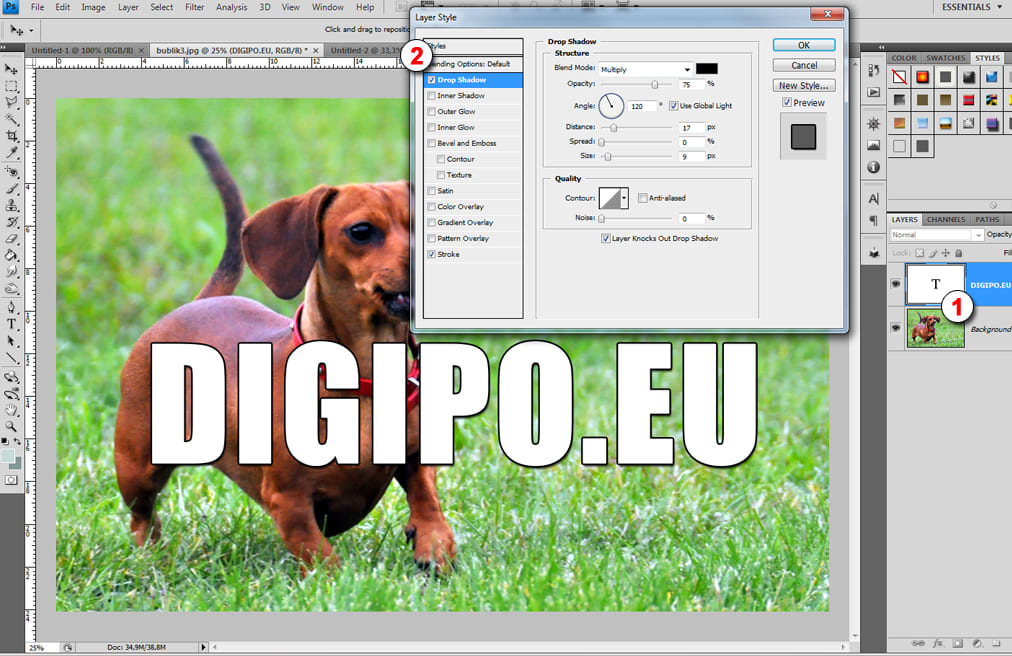Viewport: 1012px width, 656px height.
Task: Expand the layer blending mode Normal dropdown
Action: [936, 235]
